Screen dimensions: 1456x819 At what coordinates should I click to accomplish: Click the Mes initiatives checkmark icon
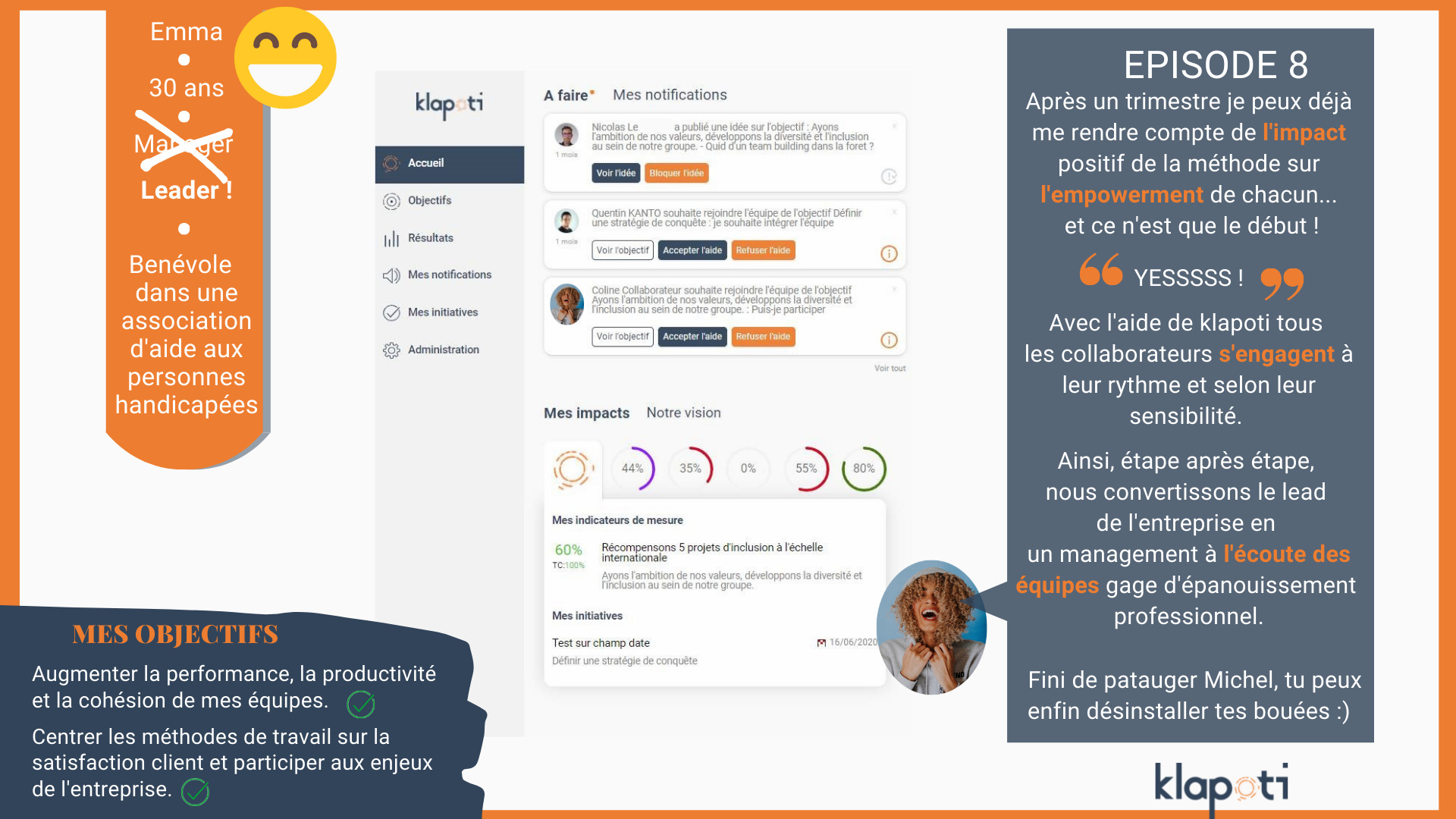(395, 313)
